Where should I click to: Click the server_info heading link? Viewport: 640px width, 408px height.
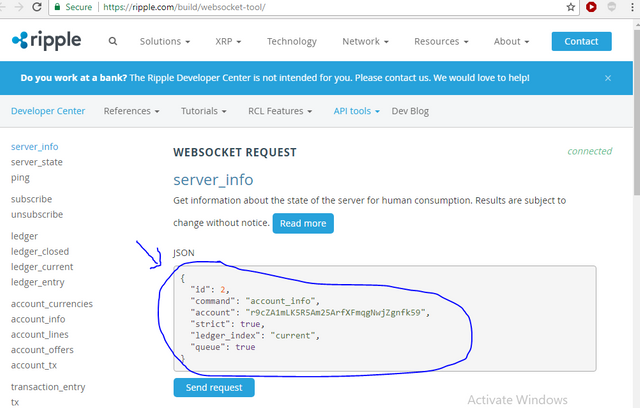coord(213,180)
